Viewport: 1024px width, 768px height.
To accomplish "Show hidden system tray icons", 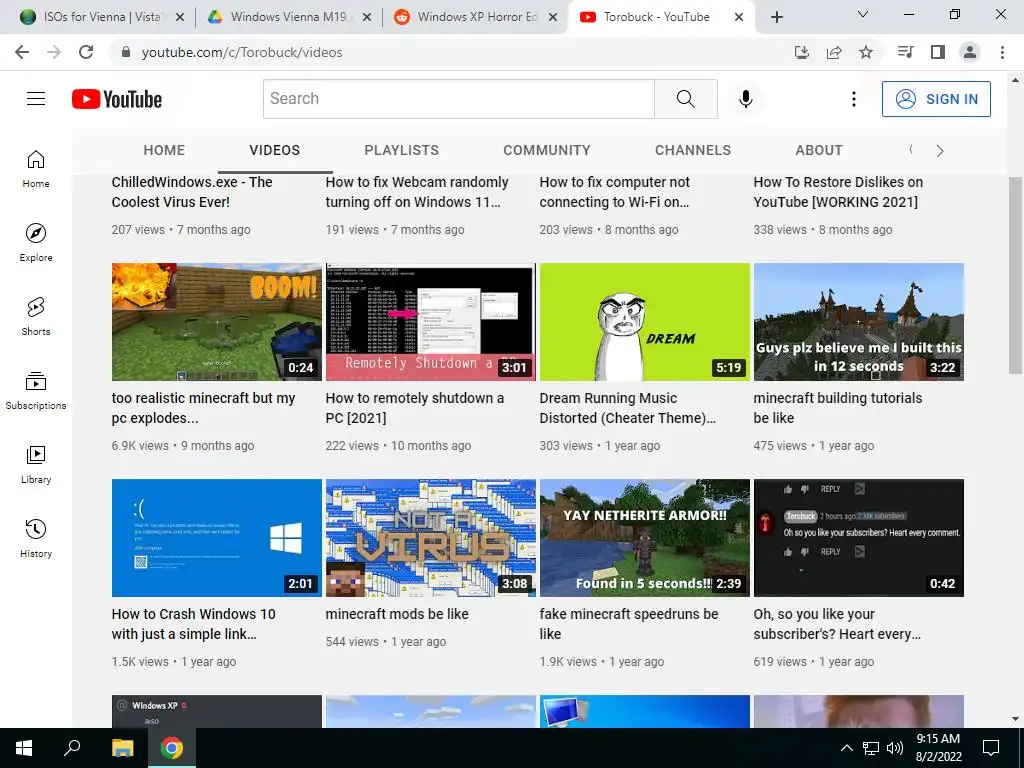I will tap(846, 748).
